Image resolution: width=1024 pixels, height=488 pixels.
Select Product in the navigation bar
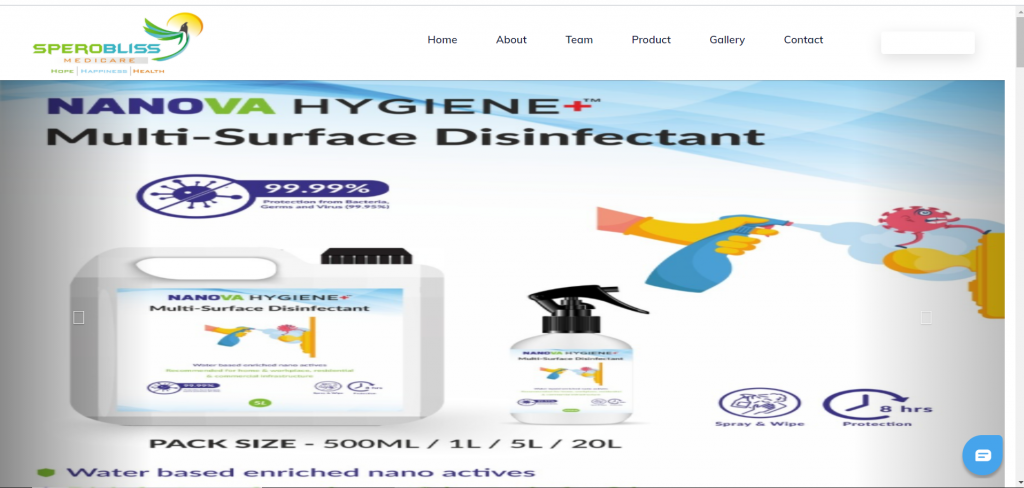(651, 40)
